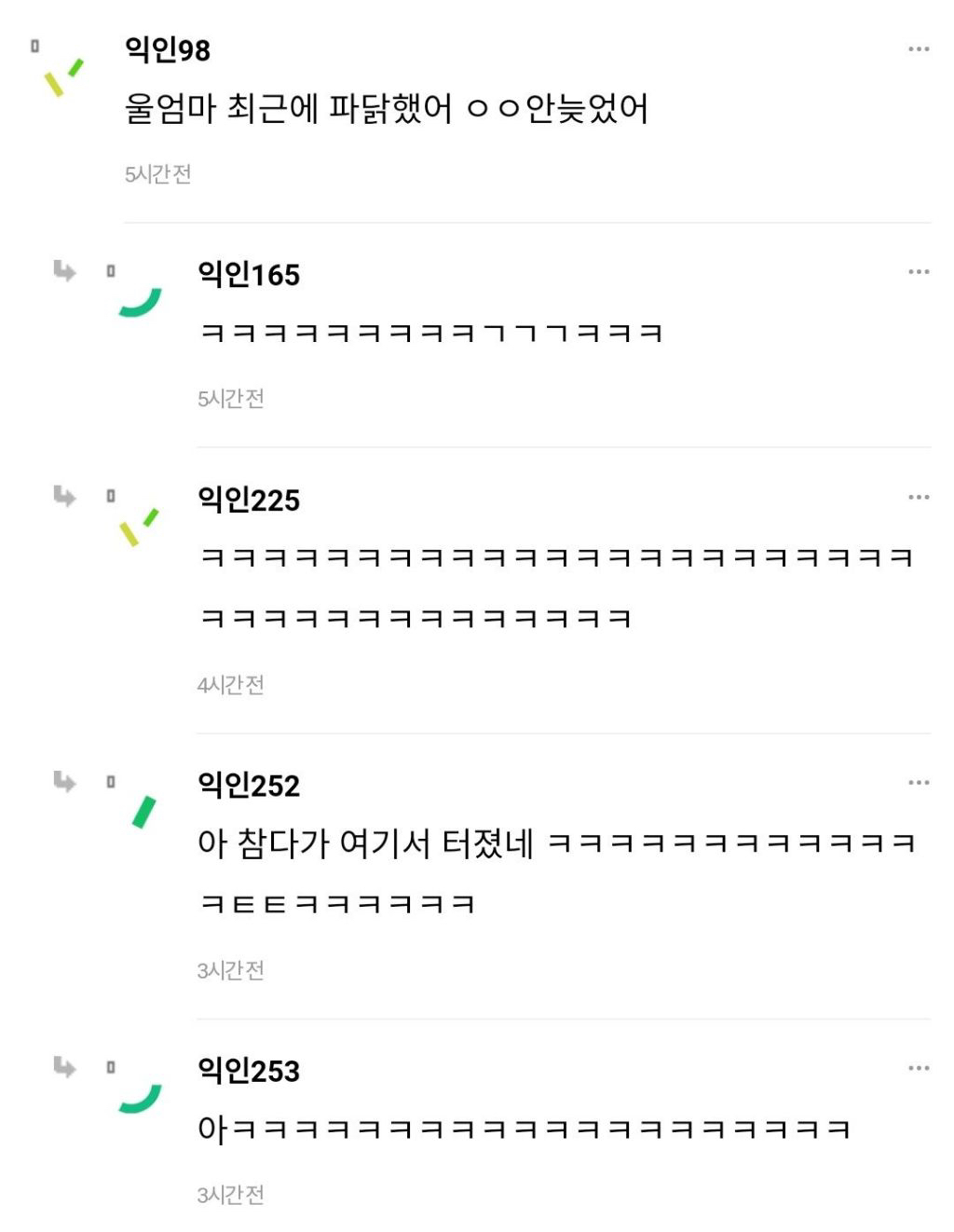954x1232 pixels.
Task: Click 익인253's green arc avatar
Action: tap(141, 1099)
